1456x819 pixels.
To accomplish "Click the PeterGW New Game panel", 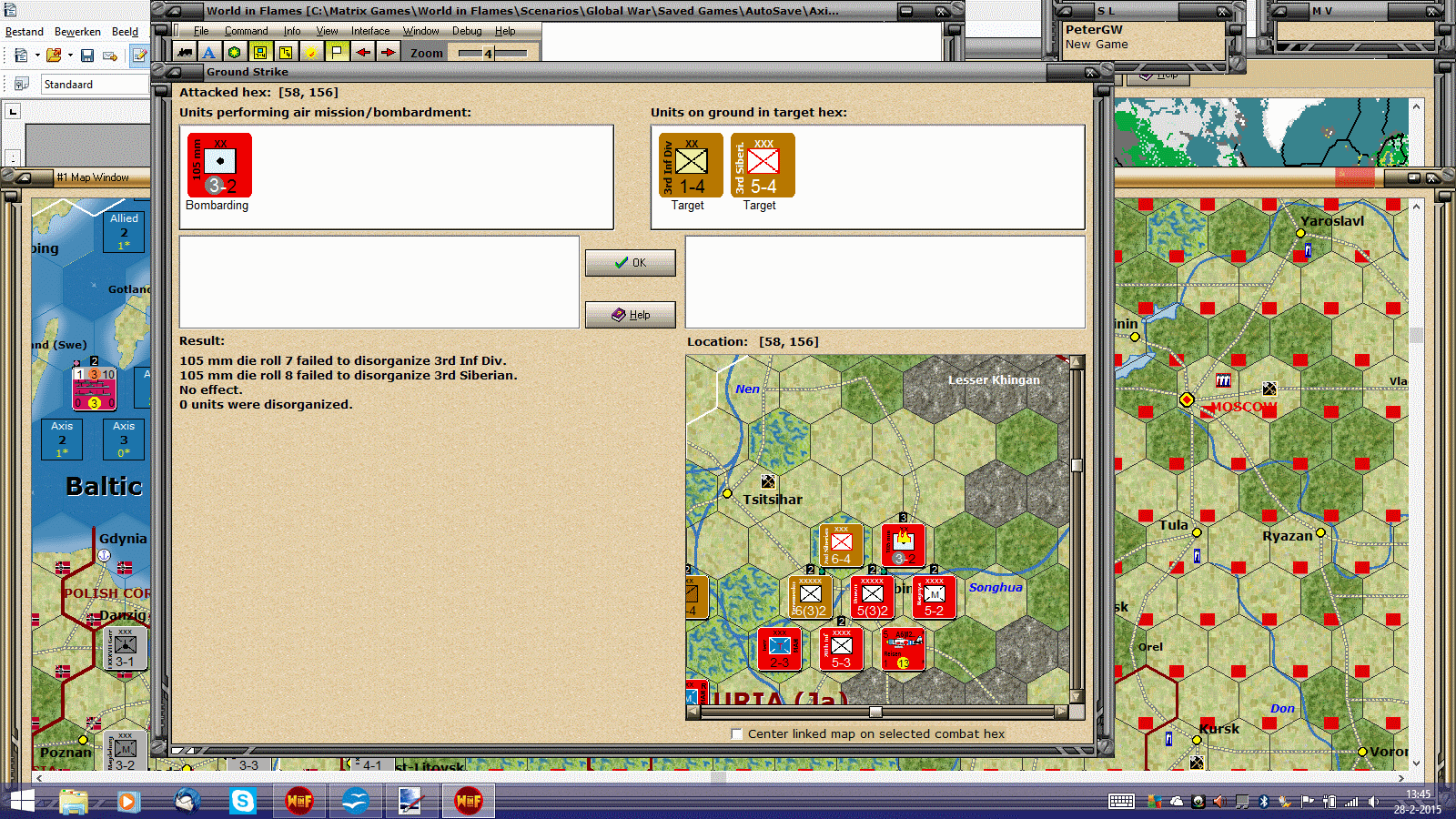I will [1145, 40].
